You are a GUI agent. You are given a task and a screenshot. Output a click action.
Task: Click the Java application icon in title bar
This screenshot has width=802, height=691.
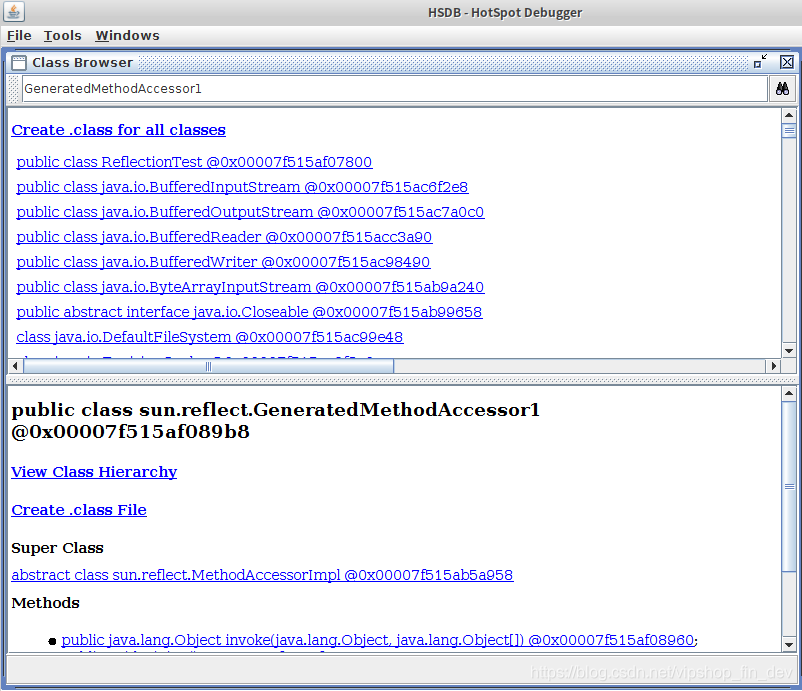tap(14, 12)
